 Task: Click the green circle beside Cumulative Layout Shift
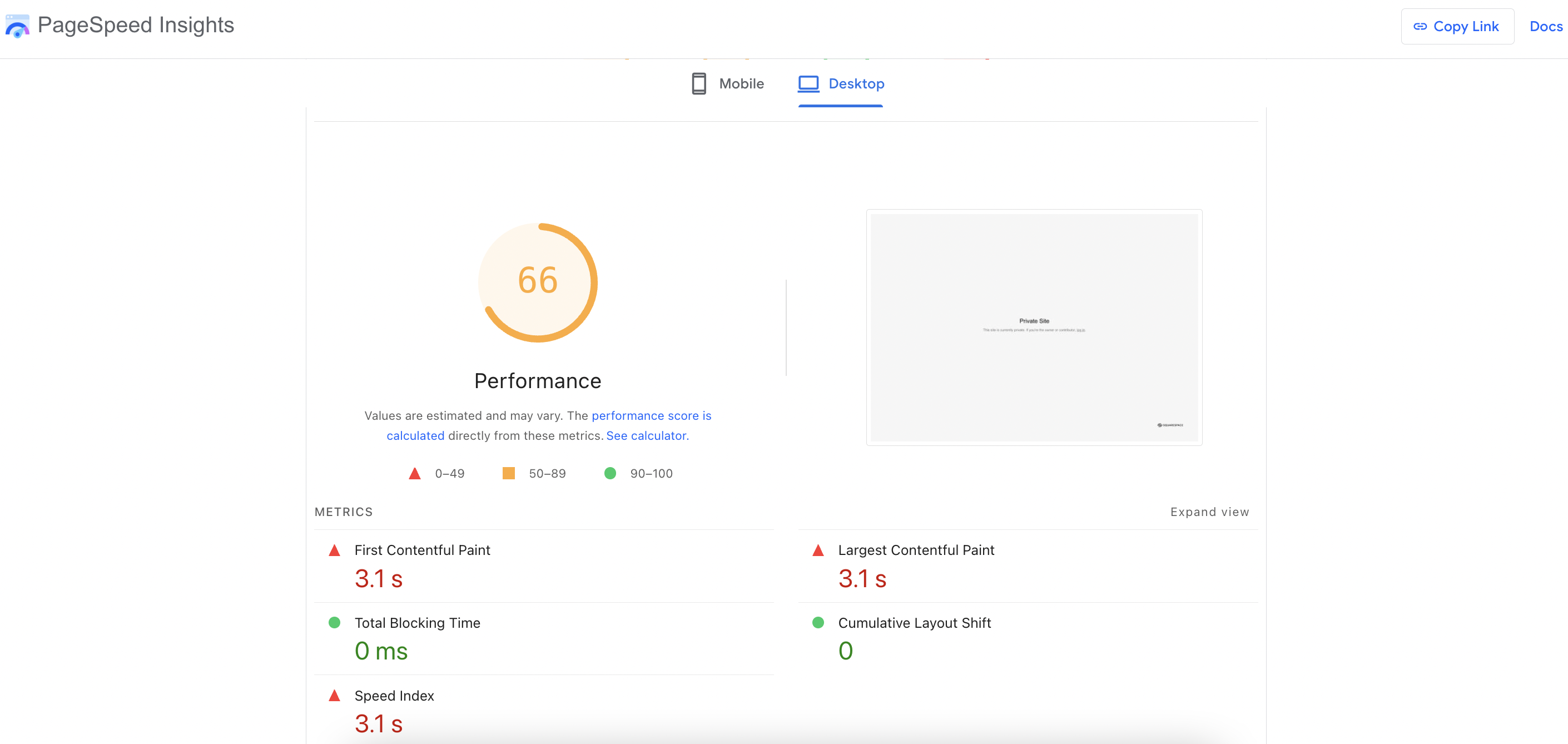pyautogui.click(x=817, y=622)
